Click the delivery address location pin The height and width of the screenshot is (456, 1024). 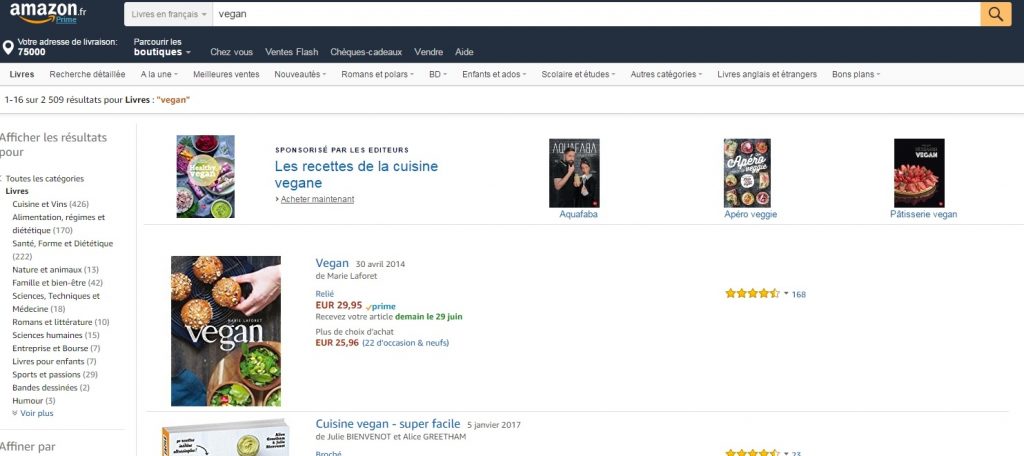click(x=8, y=47)
